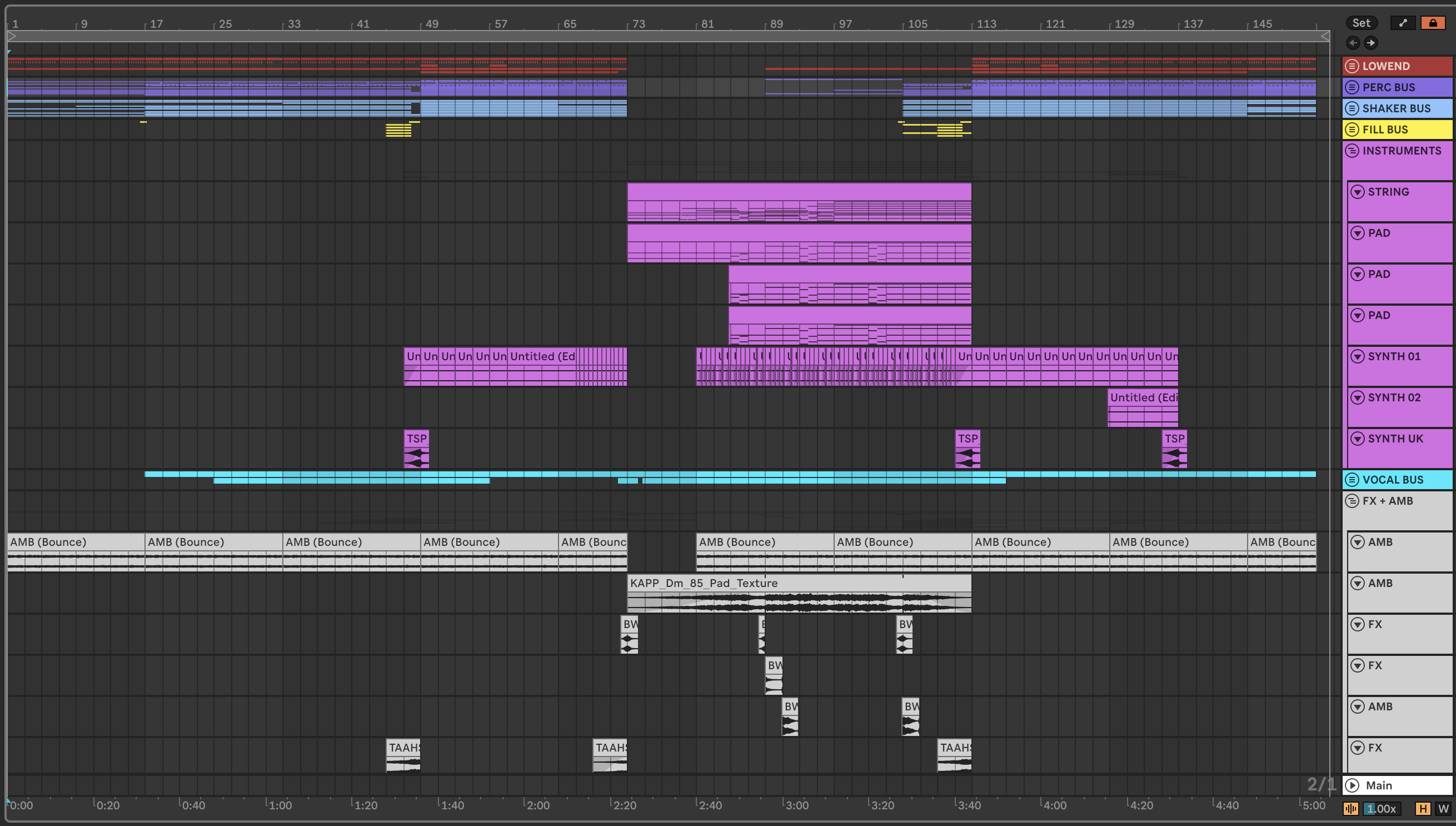The height and width of the screenshot is (826, 1456).
Task: Unfold the SYNTH UK track arrow
Action: coord(1357,439)
